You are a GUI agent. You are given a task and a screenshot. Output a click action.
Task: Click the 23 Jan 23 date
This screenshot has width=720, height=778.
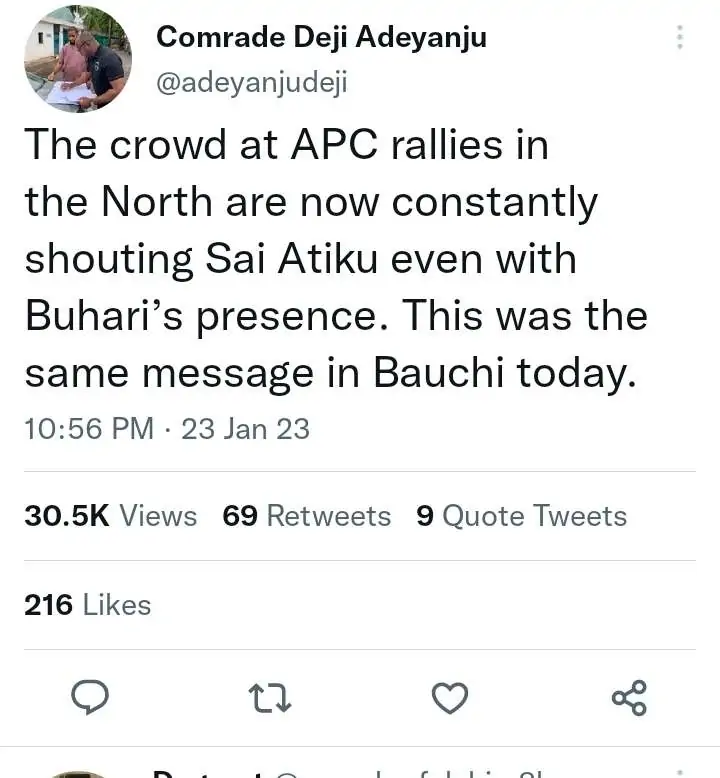point(245,429)
